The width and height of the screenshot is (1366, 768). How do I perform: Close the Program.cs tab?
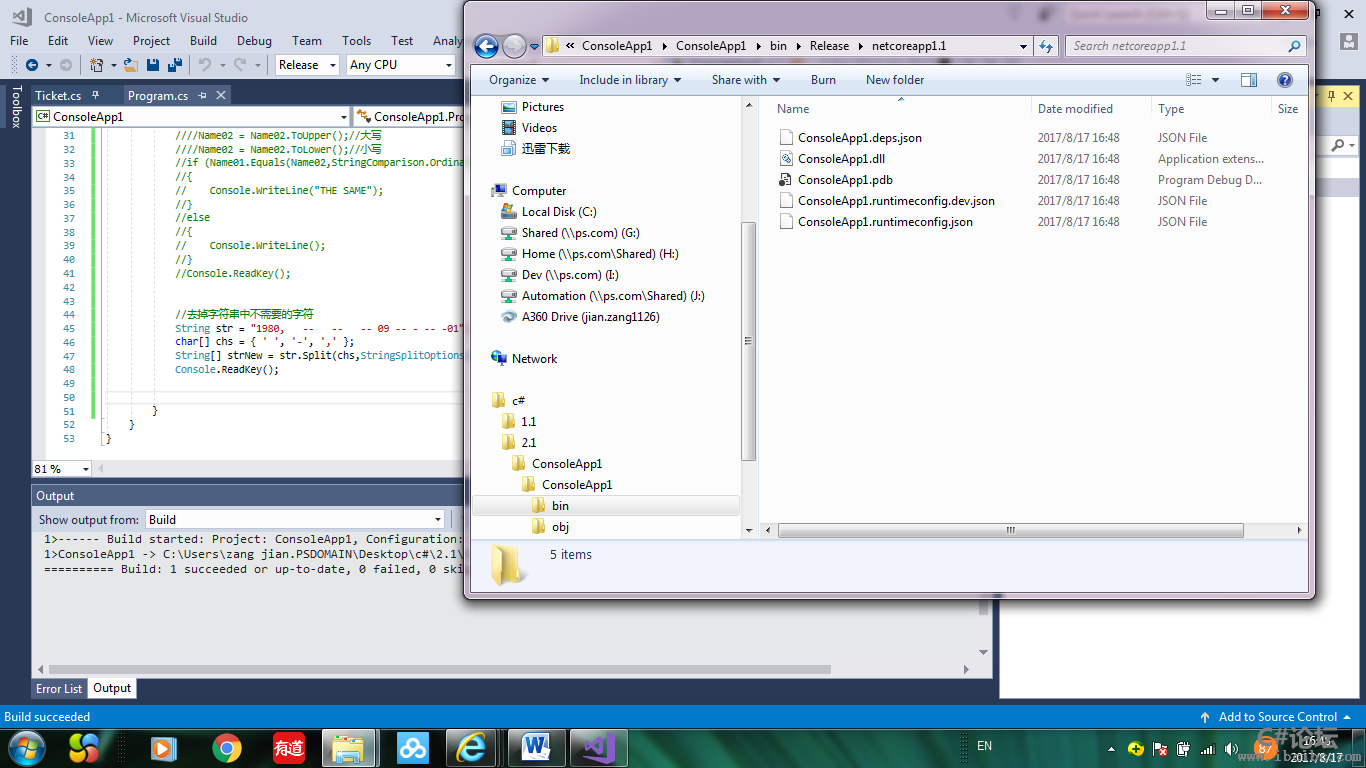click(x=221, y=95)
